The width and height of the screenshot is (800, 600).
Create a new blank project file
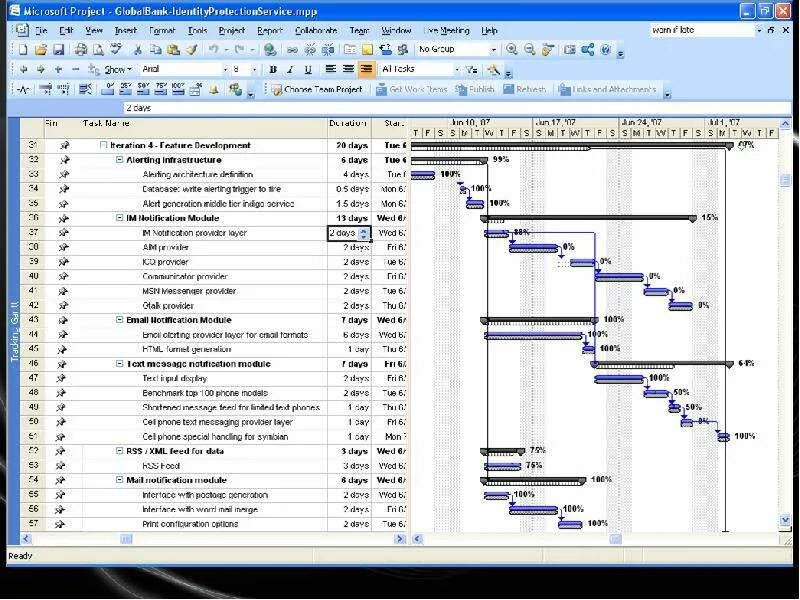[23, 49]
